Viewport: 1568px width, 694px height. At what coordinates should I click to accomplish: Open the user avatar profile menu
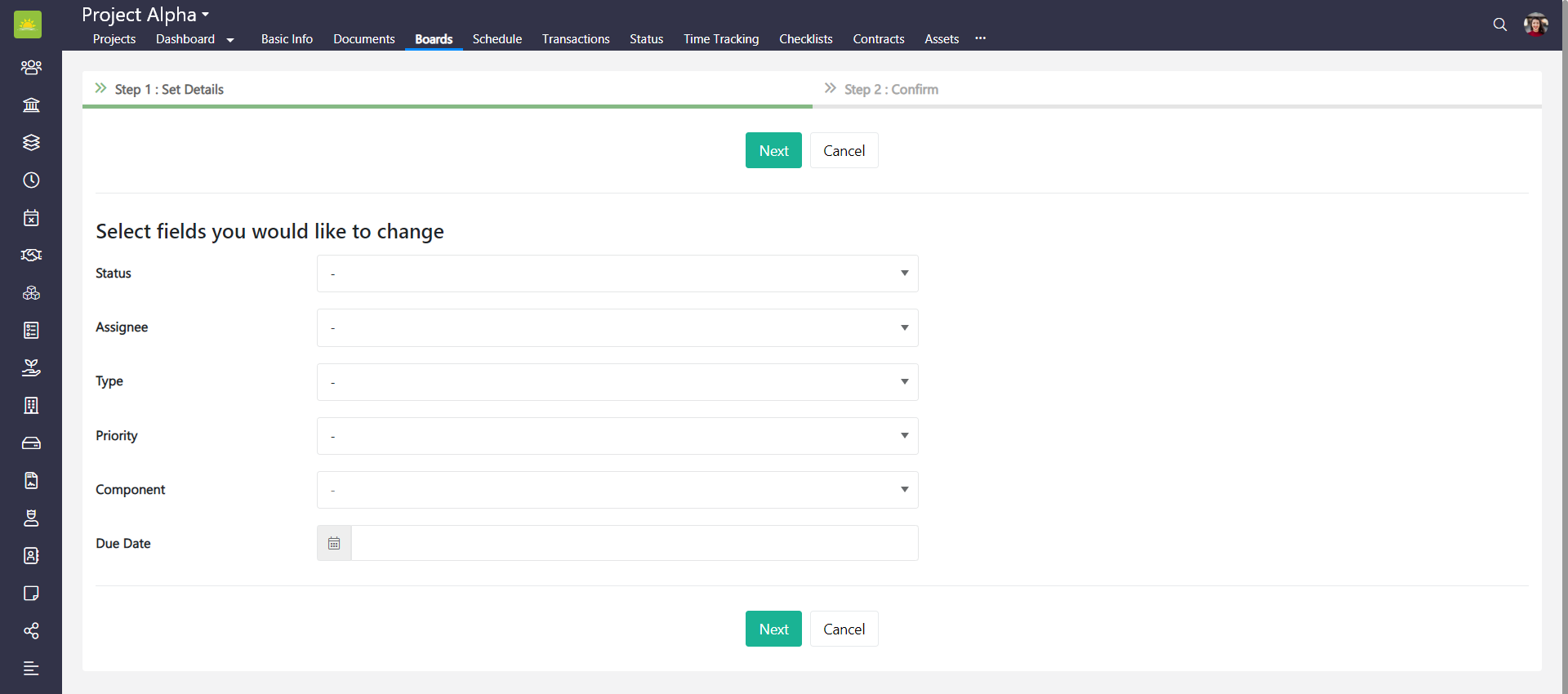[1535, 24]
